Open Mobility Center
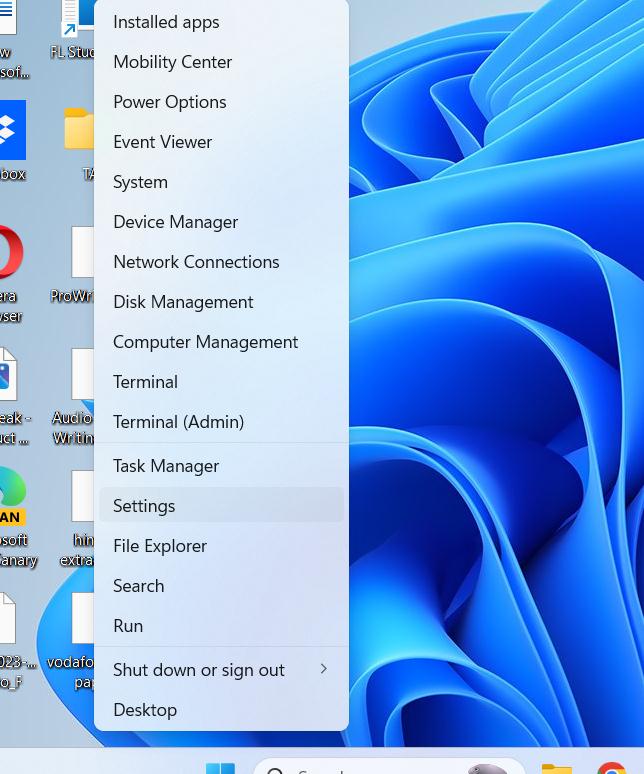 221,62
